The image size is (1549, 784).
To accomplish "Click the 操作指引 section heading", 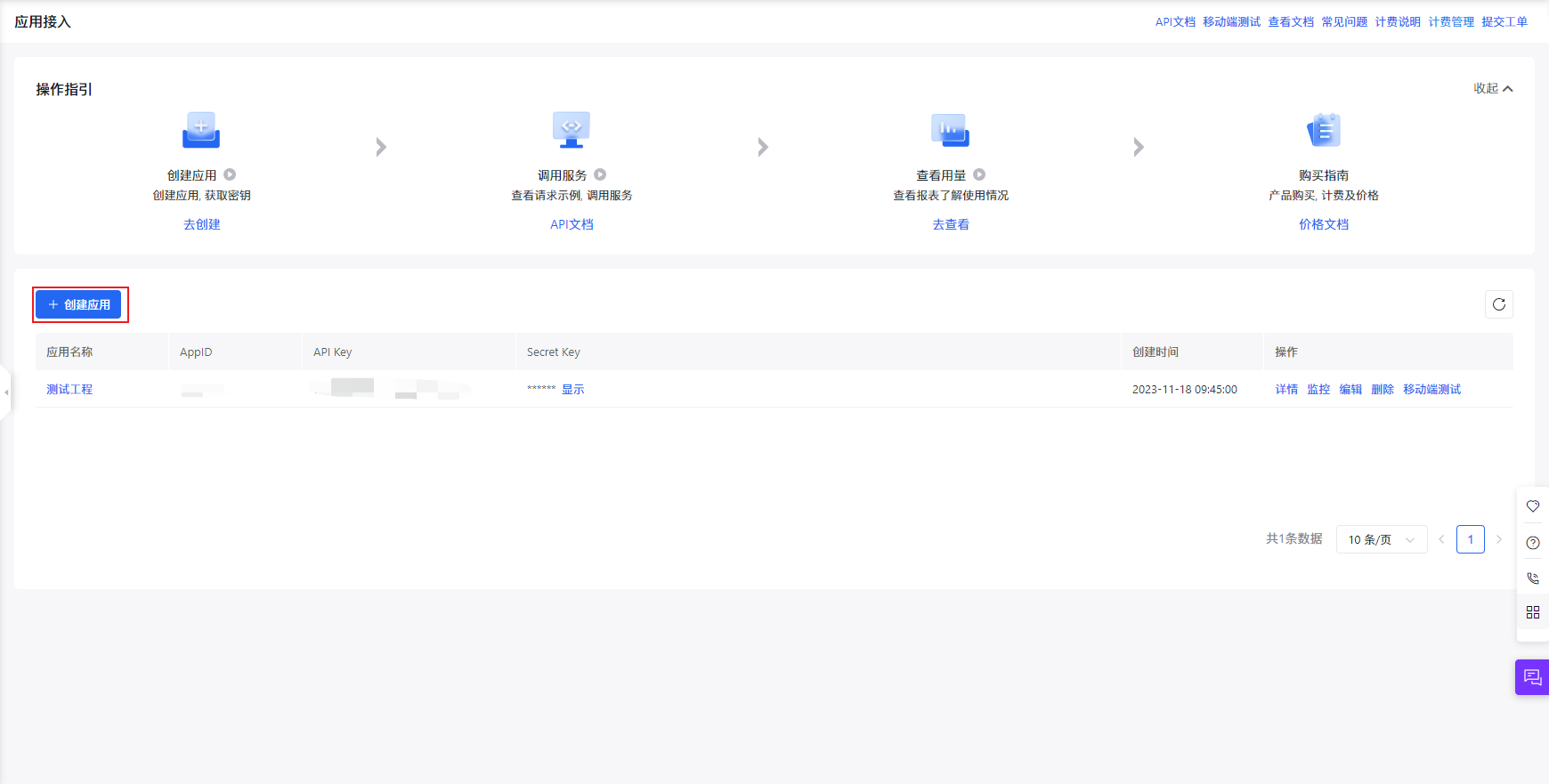I will (64, 89).
